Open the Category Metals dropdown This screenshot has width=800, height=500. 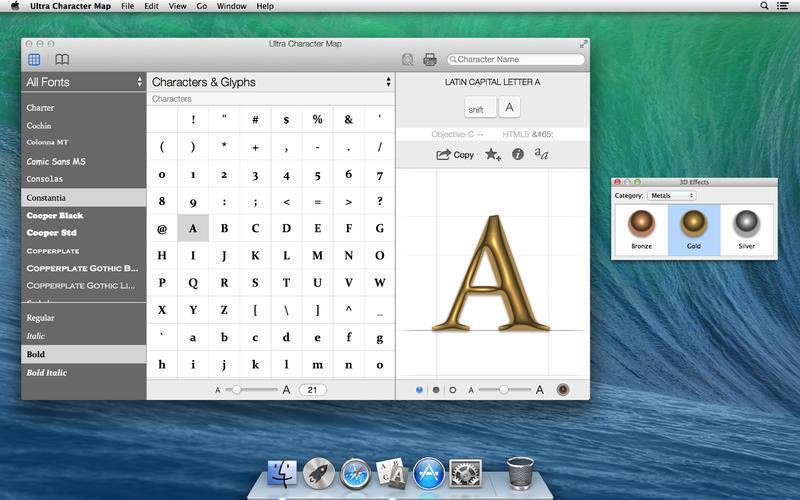671,196
